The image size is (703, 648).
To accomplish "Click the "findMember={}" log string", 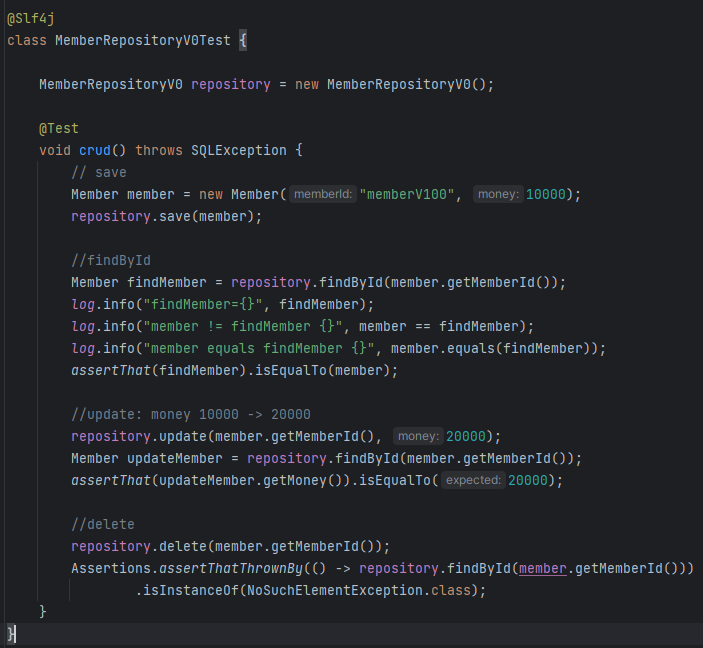I will pos(202,304).
